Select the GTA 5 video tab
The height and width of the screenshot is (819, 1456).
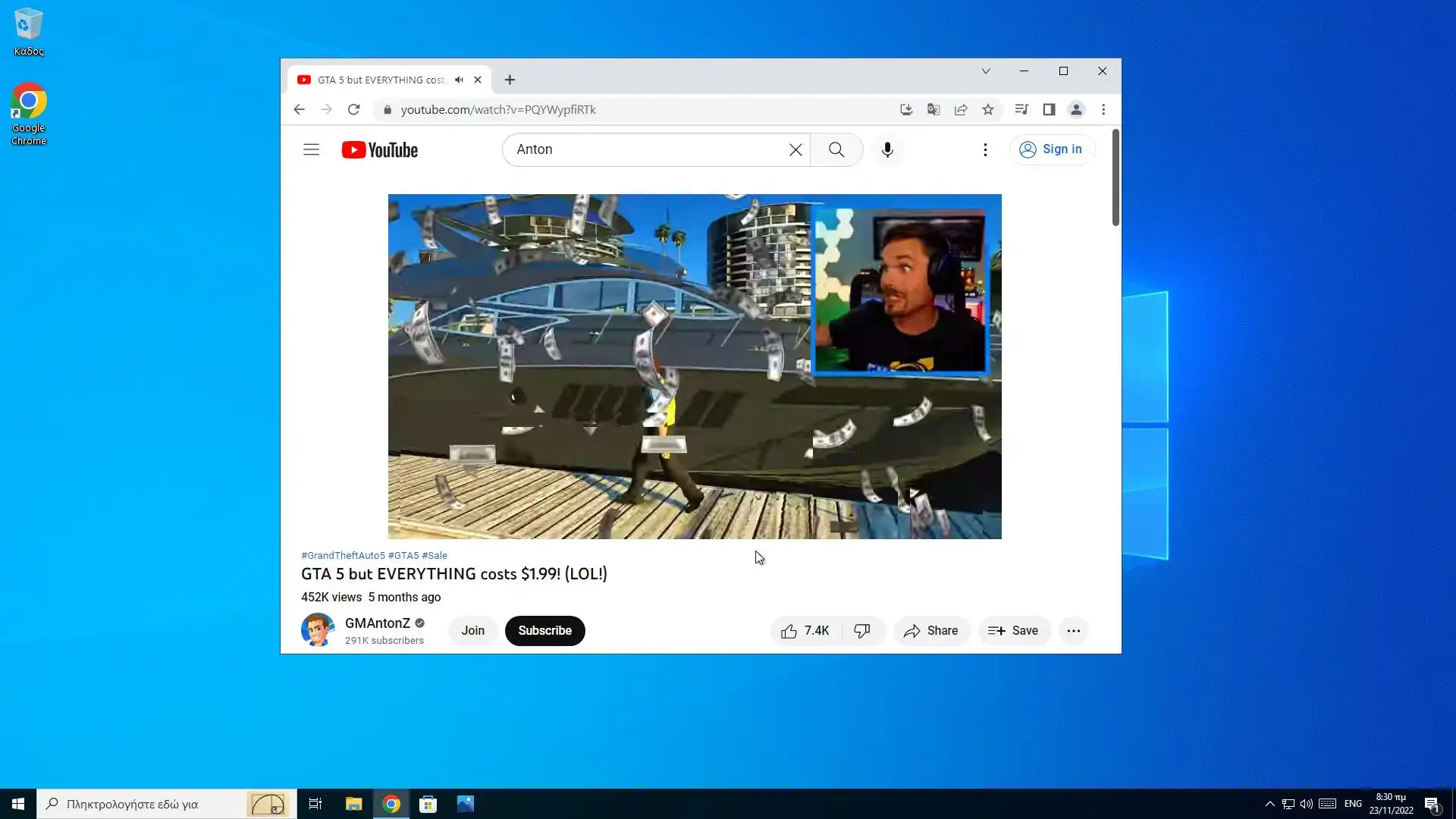(x=379, y=80)
